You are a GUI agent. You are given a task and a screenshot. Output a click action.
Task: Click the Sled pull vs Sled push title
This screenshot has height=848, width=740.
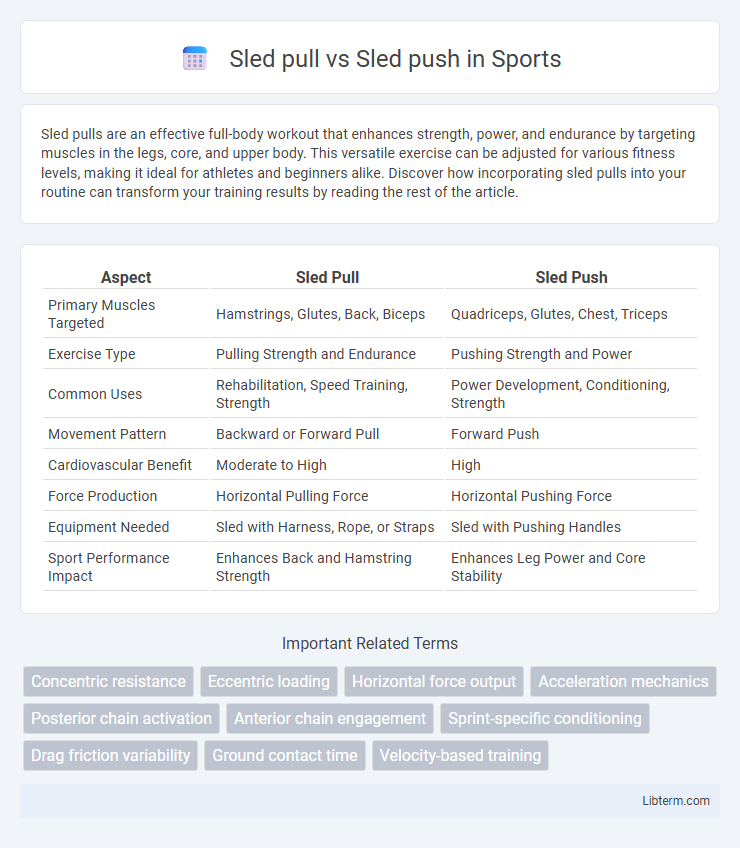[395, 58]
